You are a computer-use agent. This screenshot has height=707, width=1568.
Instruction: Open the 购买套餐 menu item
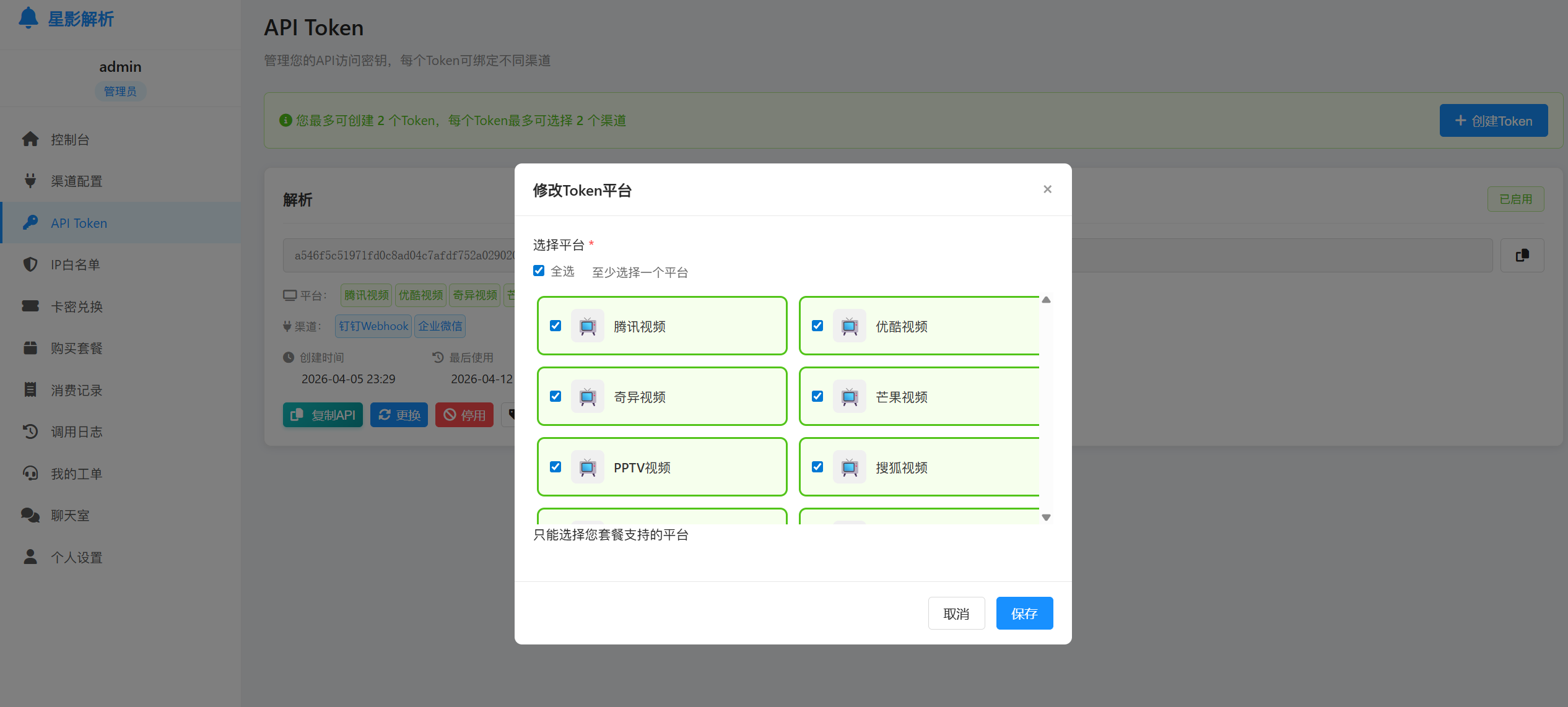click(121, 348)
